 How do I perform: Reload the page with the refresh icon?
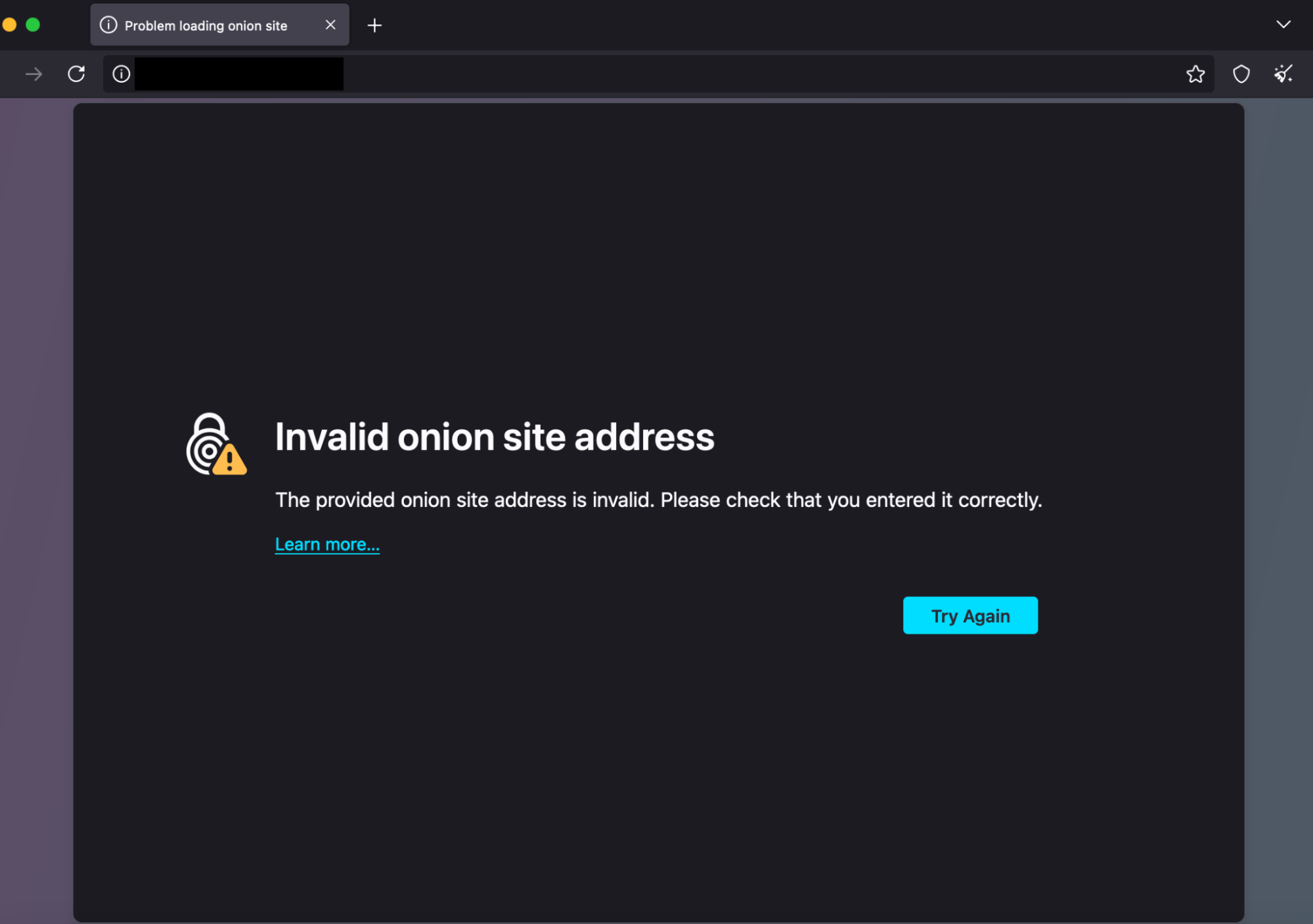(76, 74)
